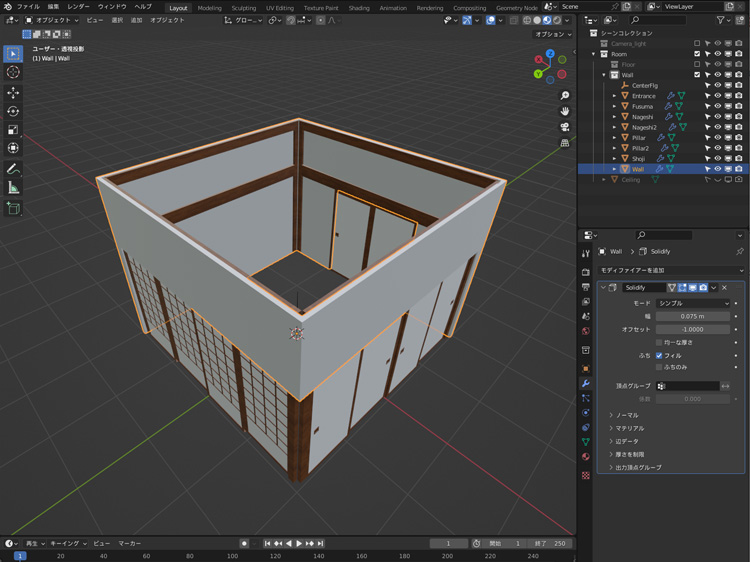Select the Cursor tool in the toolbar
The image size is (750, 562).
pyautogui.click(x=13, y=72)
